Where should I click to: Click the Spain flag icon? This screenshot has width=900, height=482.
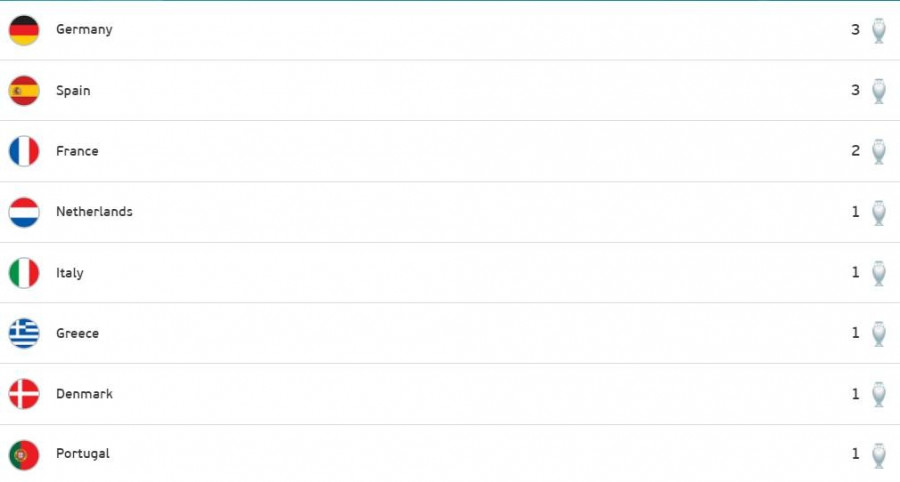coord(24,91)
